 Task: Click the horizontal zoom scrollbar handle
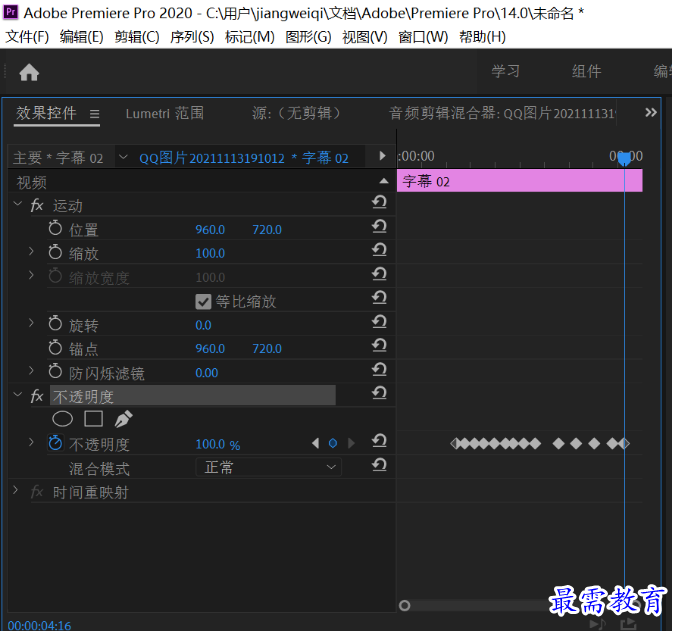click(x=404, y=605)
